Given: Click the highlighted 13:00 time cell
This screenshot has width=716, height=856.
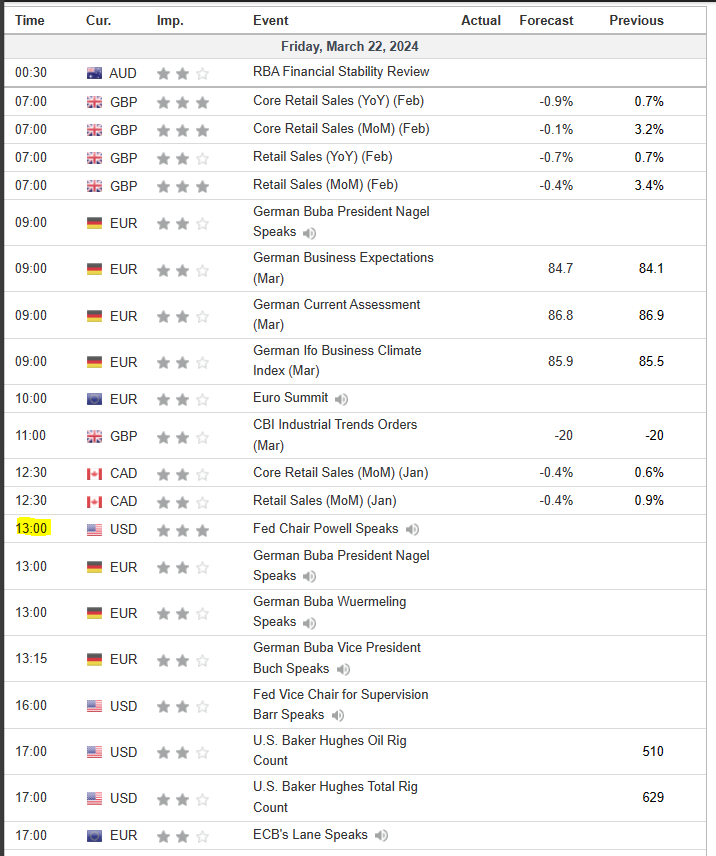Looking at the screenshot, I should 32,529.
